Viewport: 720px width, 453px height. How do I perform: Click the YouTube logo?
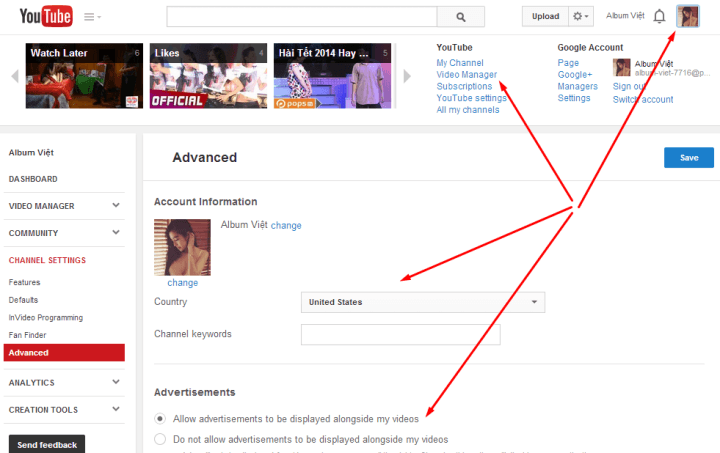tap(42, 17)
